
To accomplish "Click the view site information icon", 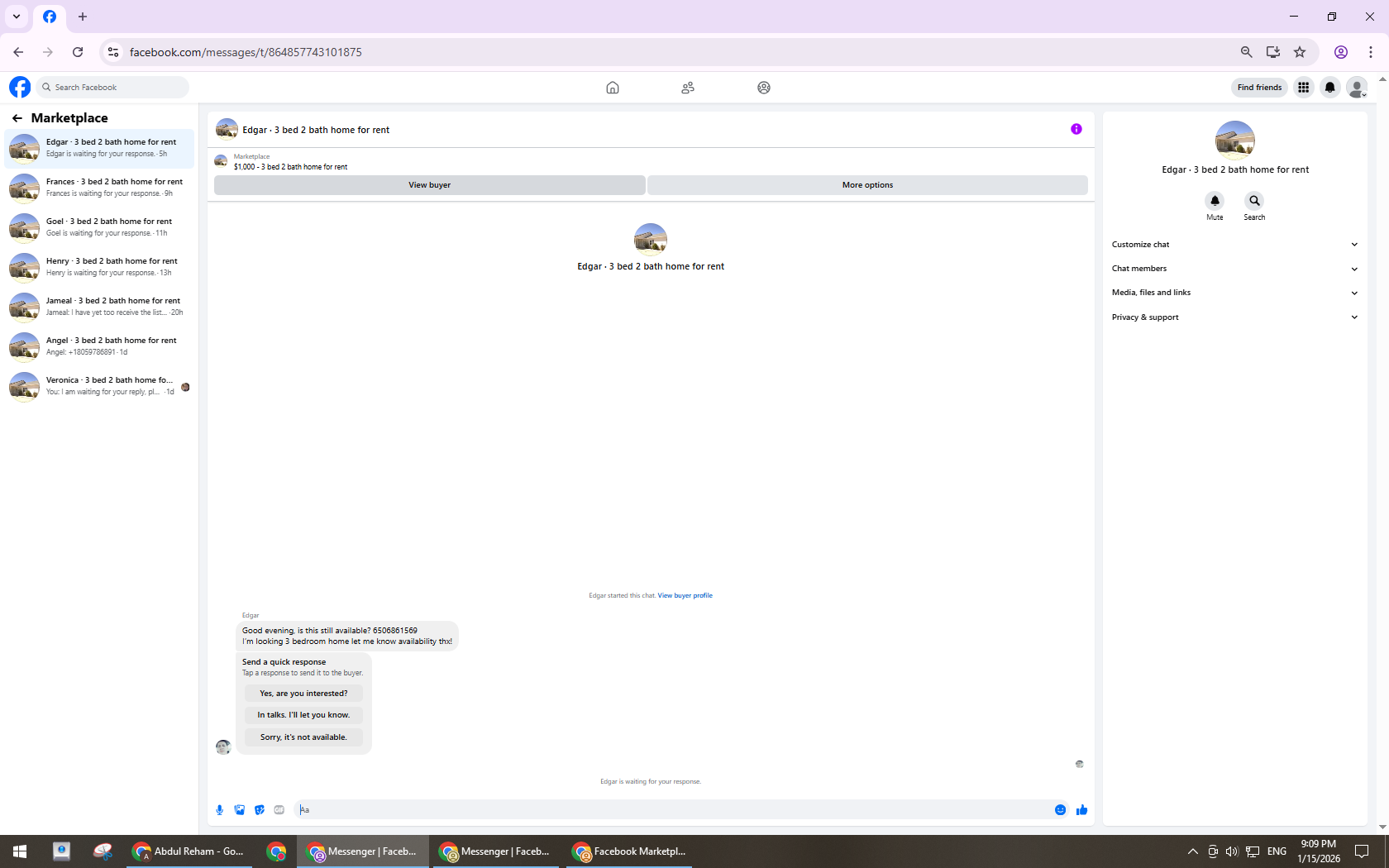I will point(113,52).
